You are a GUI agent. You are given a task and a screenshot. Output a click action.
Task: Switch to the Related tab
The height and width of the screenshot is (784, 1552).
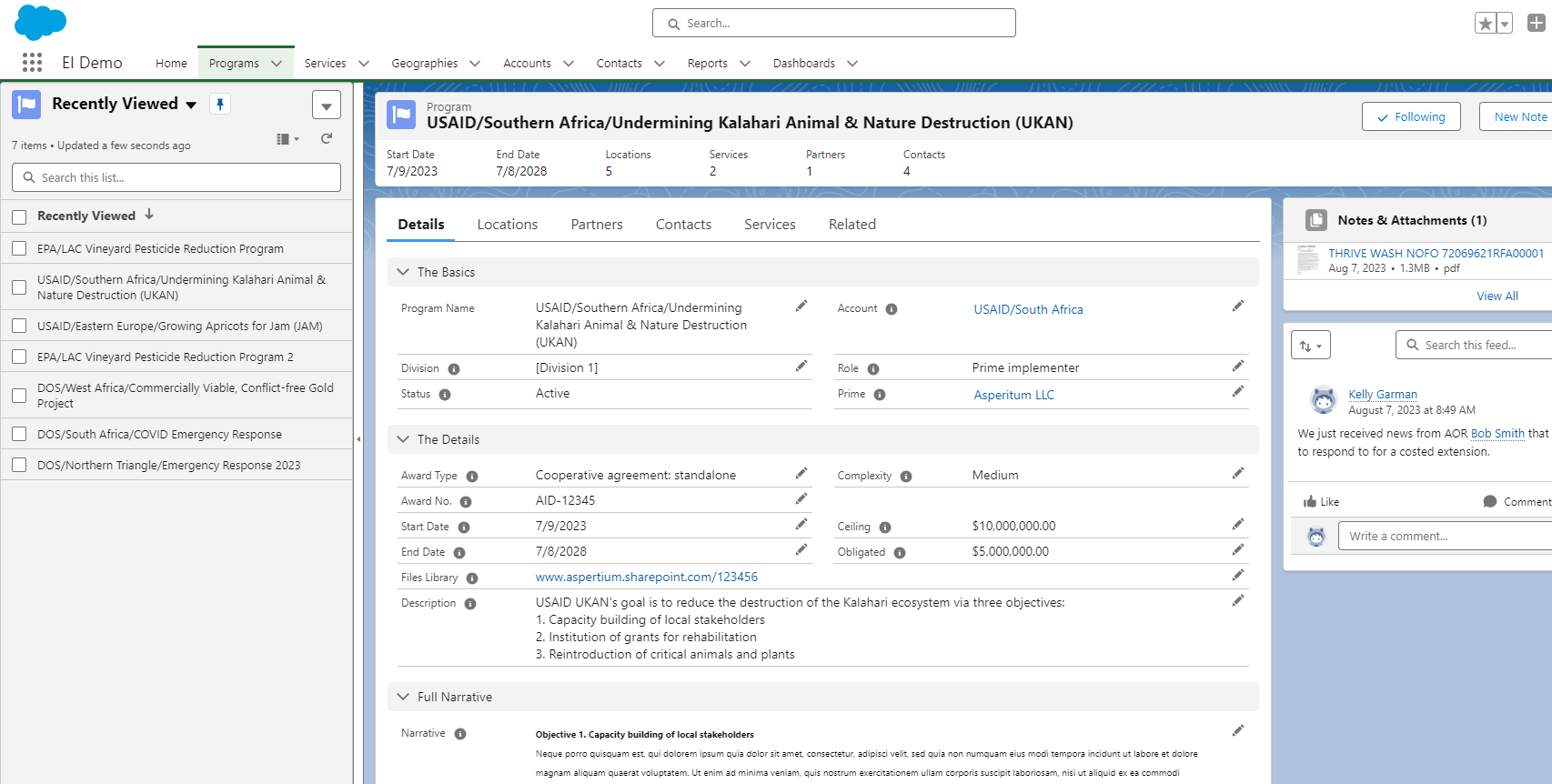(x=852, y=225)
